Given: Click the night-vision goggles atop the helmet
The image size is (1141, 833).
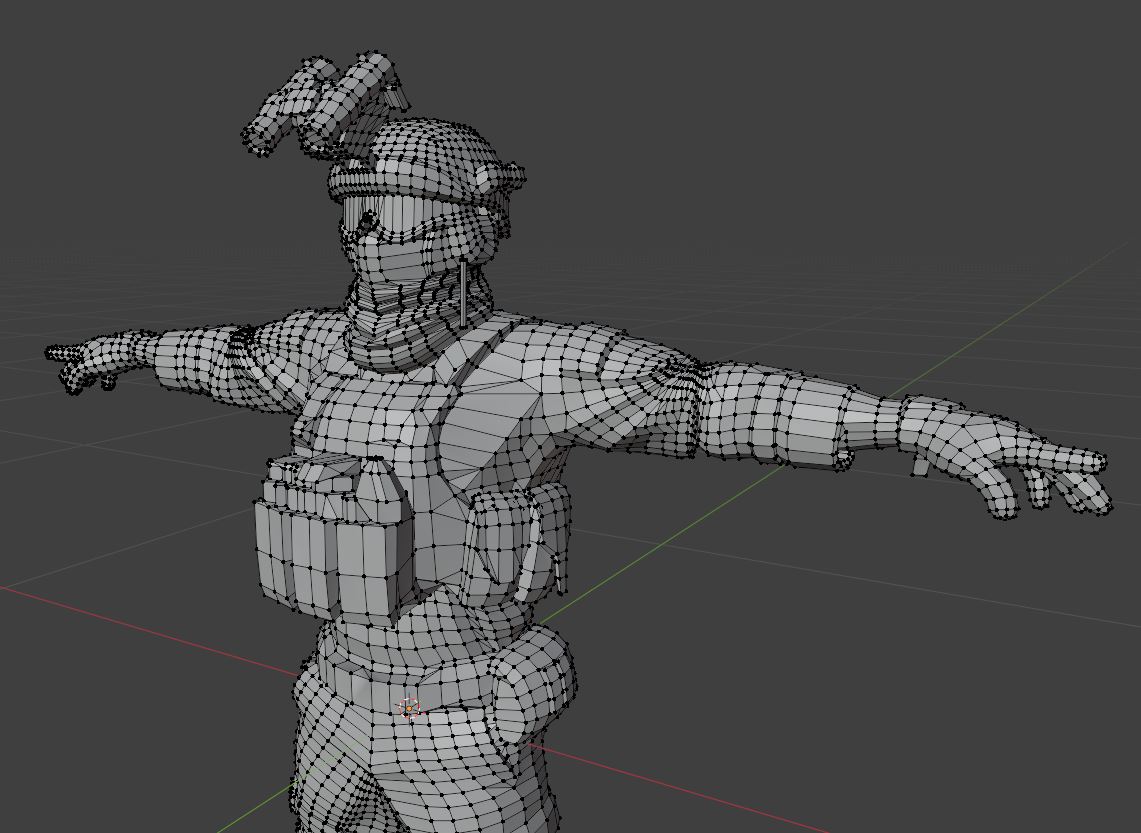Looking at the screenshot, I should coord(324,102).
